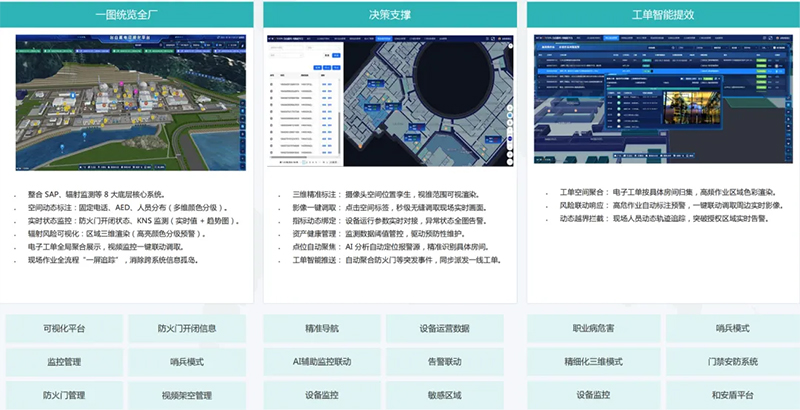Select the line '整合 SAP、辐射监测等 8 大底层核心系统'
The height and width of the screenshot is (410, 800).
pos(96,194)
